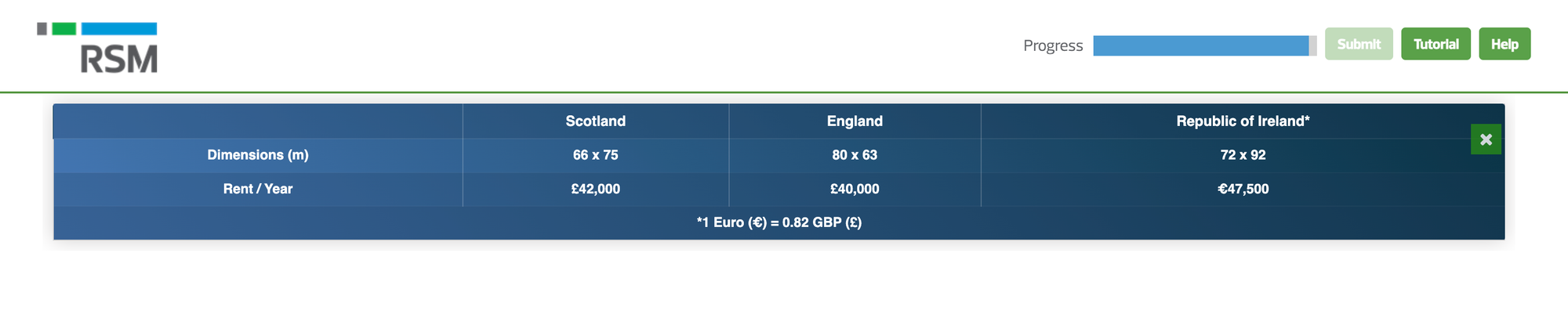Click the grey unfilled end of progress bar
The width and height of the screenshot is (1568, 325).
click(x=1313, y=45)
